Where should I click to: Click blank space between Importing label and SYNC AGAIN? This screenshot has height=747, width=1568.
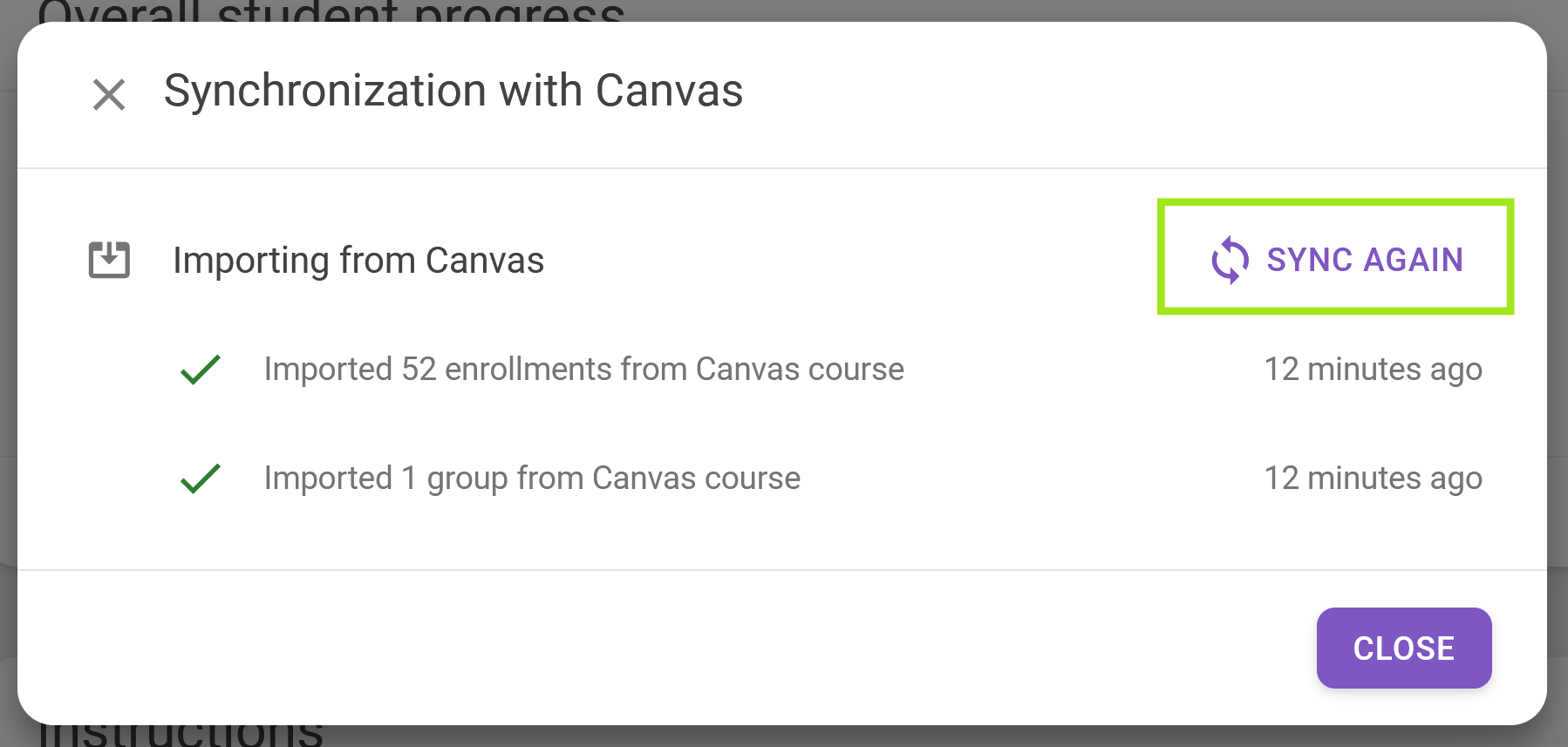846,260
